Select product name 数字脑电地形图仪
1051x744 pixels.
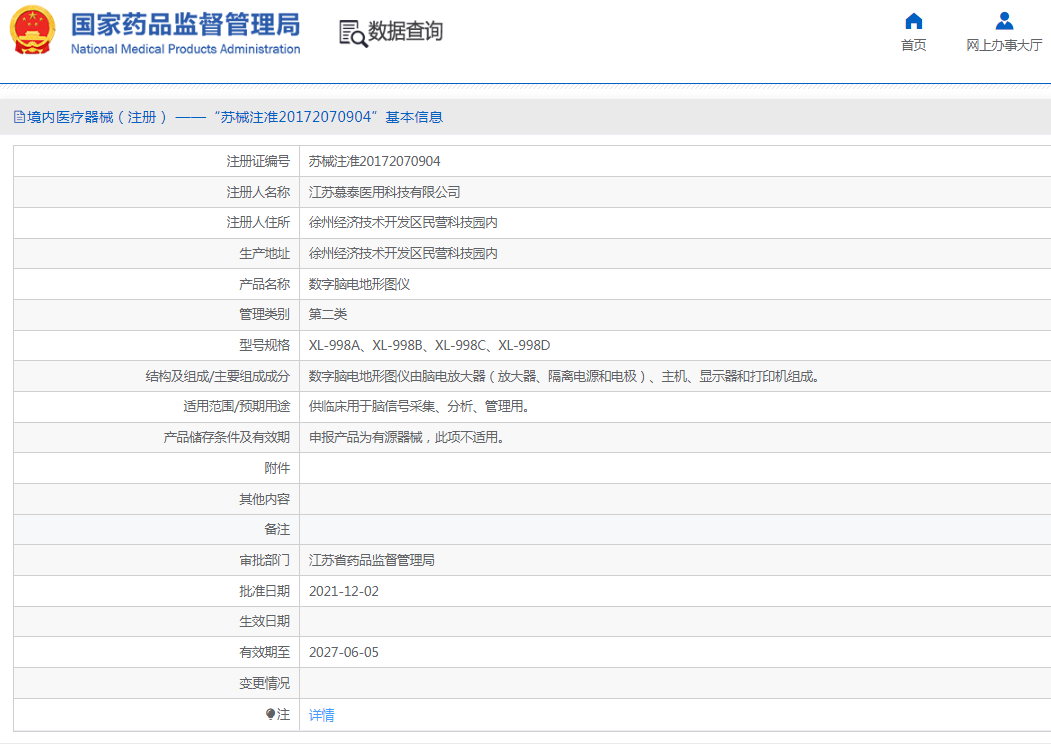click(x=359, y=284)
